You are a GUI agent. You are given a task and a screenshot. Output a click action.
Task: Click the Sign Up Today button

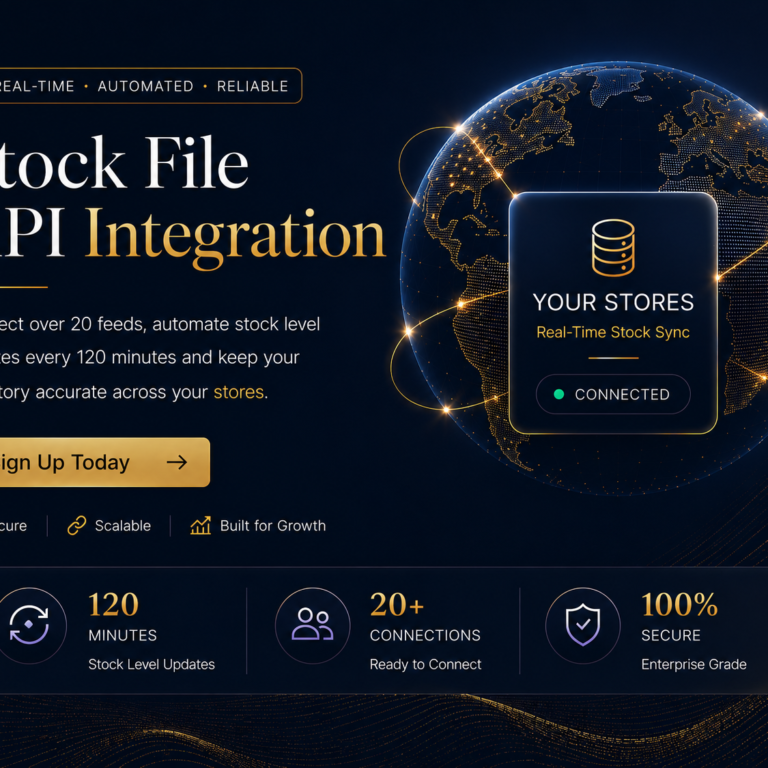(x=104, y=462)
